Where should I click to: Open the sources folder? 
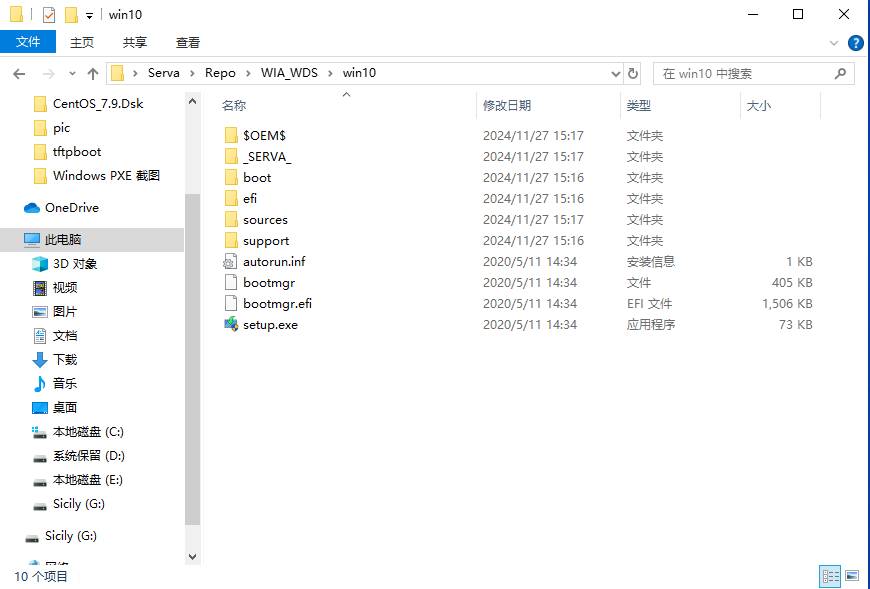[264, 219]
